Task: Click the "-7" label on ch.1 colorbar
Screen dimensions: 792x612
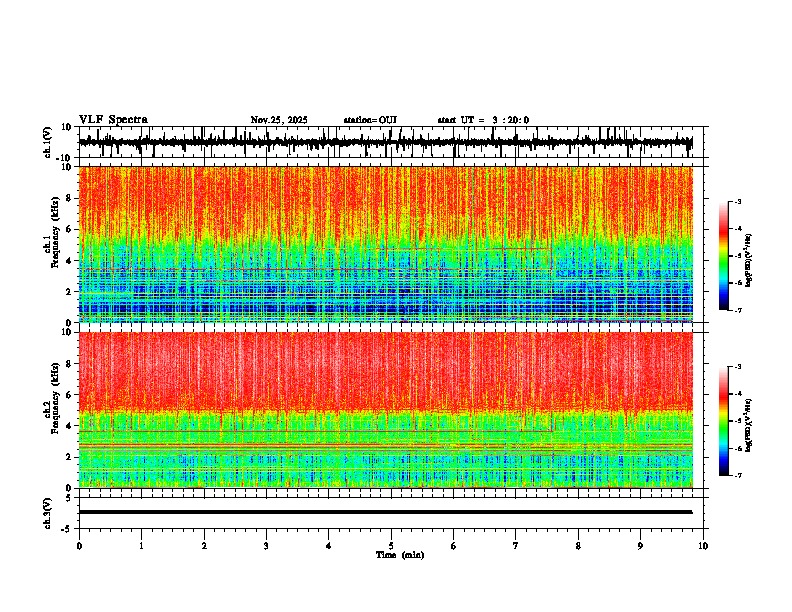Action: tap(738, 310)
